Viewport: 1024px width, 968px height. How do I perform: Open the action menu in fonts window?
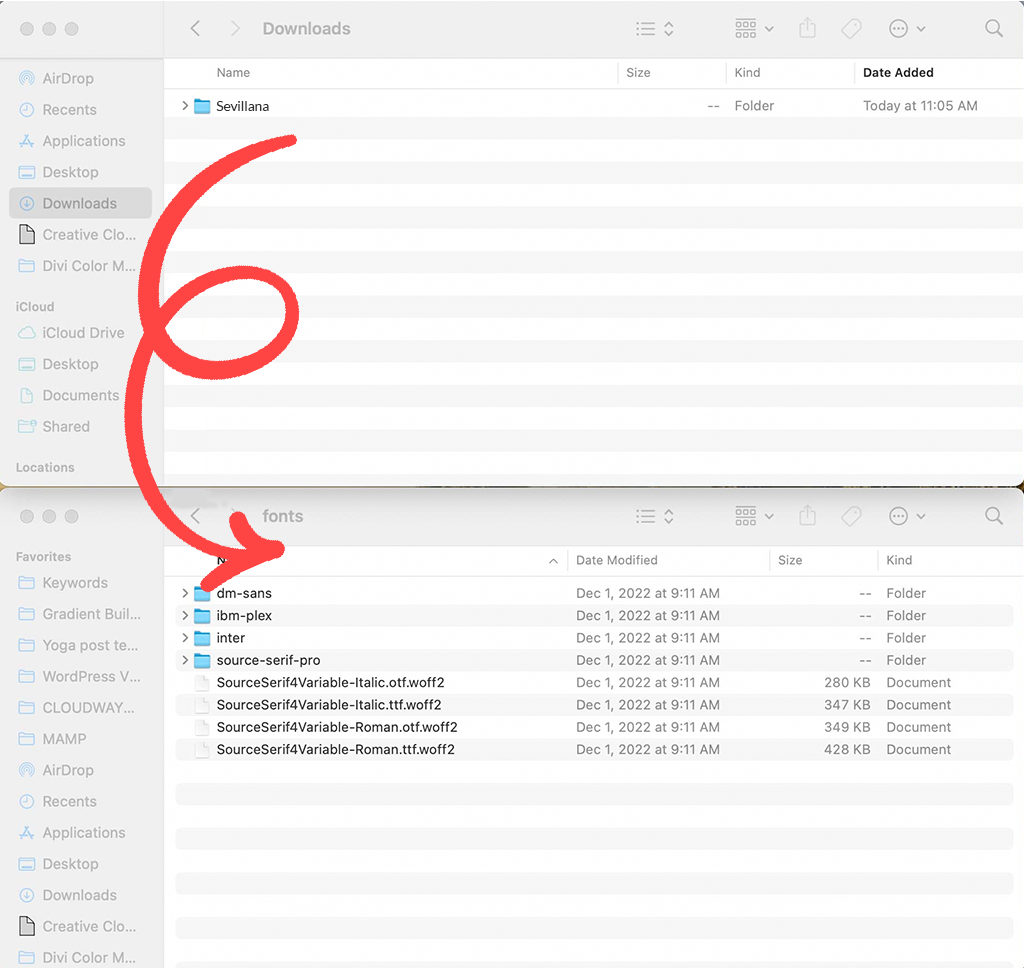(x=907, y=517)
